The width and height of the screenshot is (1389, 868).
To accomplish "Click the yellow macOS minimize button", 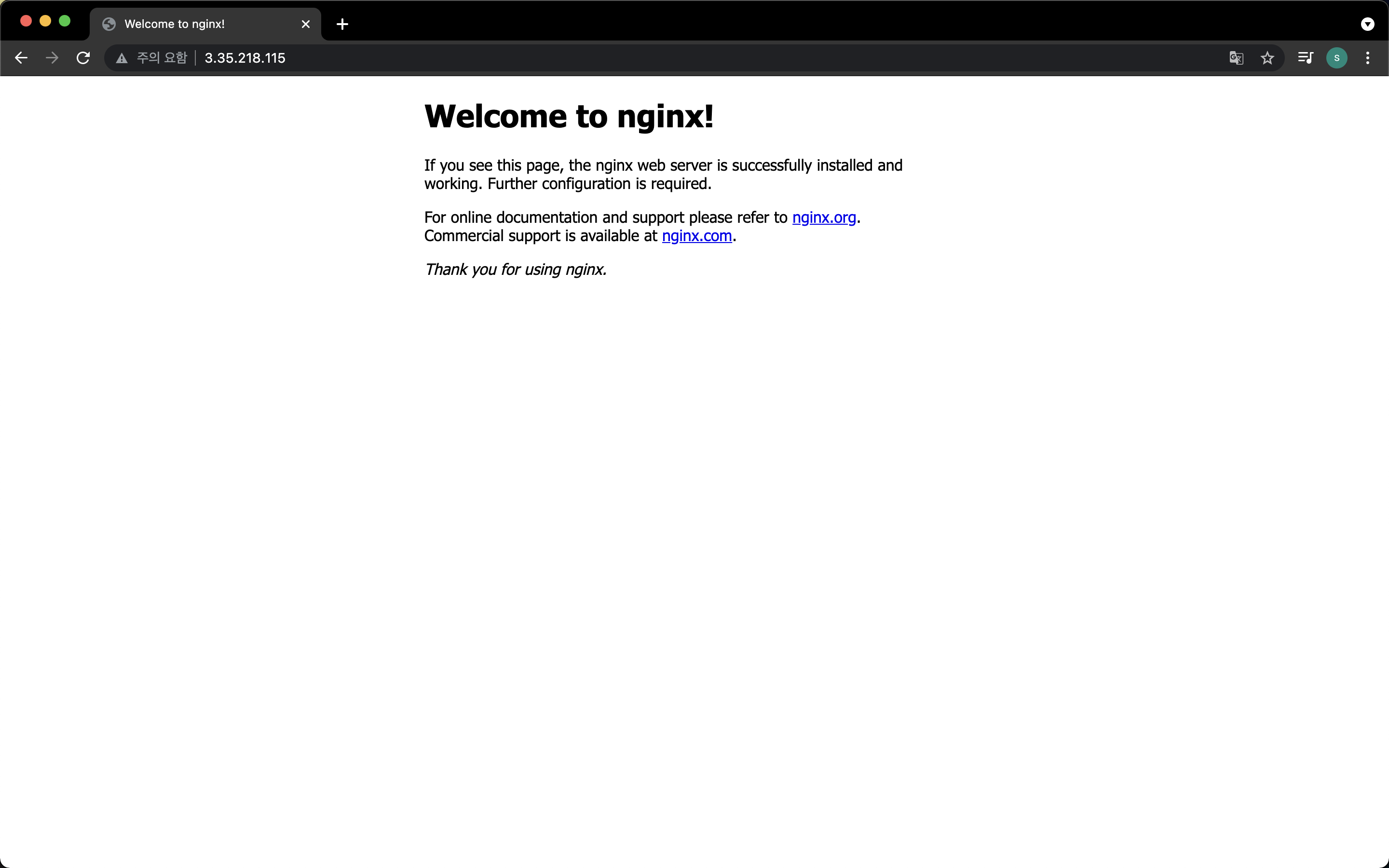I will tap(45, 21).
